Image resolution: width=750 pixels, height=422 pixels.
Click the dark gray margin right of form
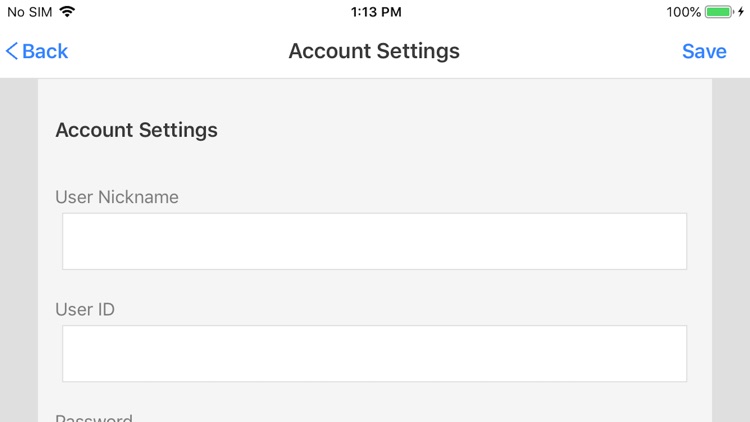[x=731, y=250]
